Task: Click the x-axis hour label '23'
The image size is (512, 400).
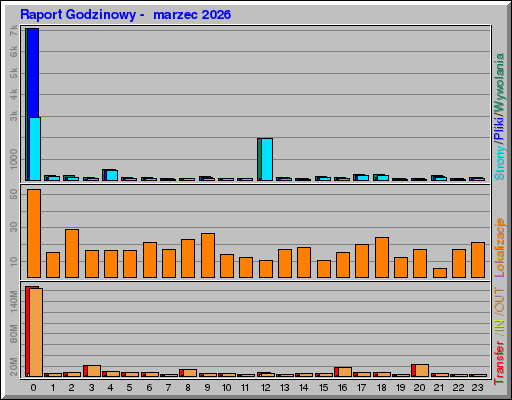Action: click(477, 388)
